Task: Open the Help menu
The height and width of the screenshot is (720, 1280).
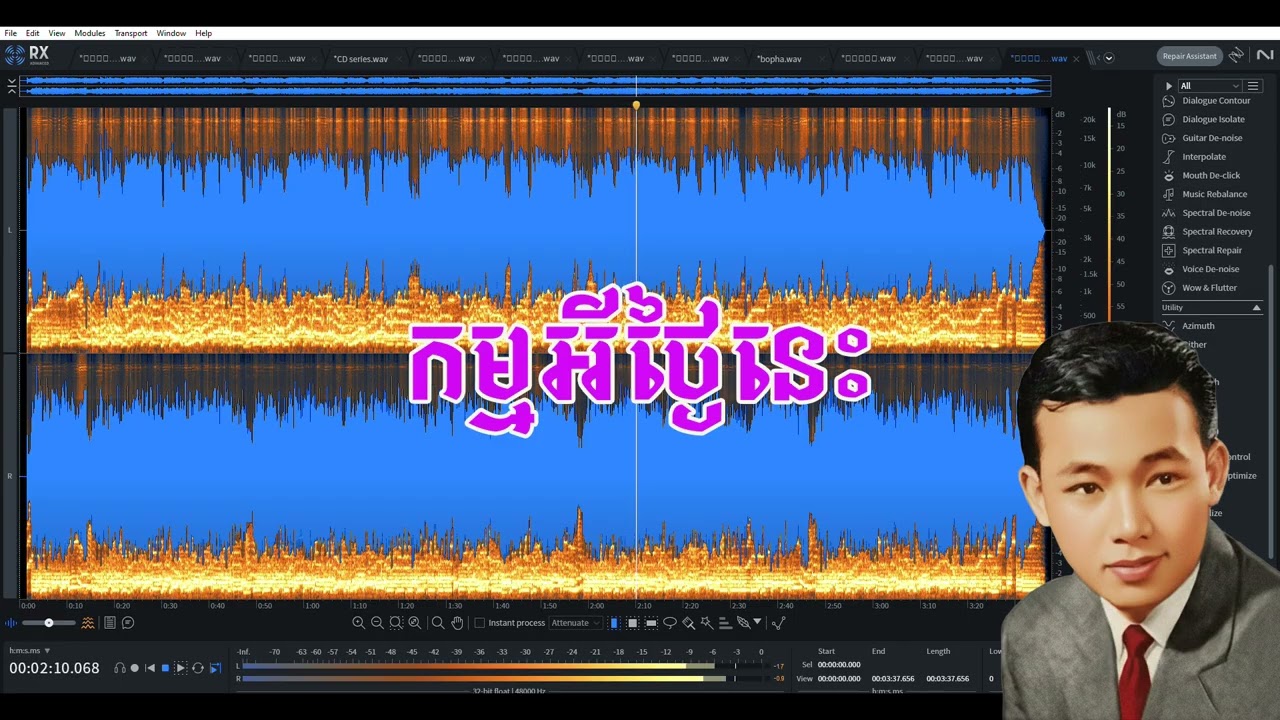Action: tap(203, 33)
